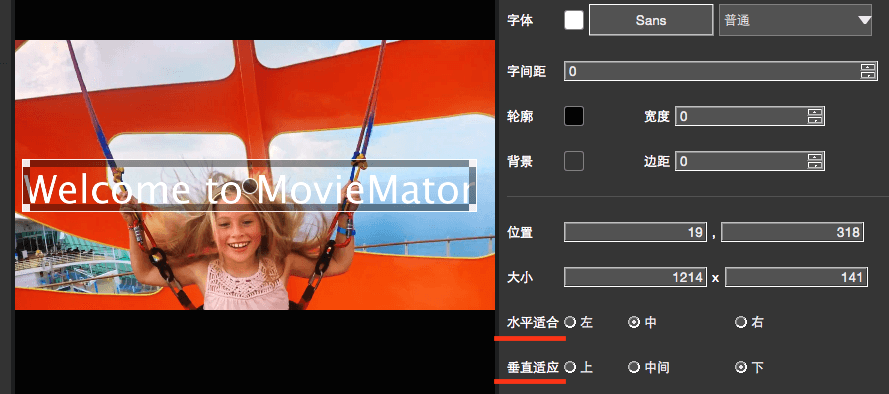Click the 垂直适应 label
This screenshot has height=394, width=889.
coord(532,367)
